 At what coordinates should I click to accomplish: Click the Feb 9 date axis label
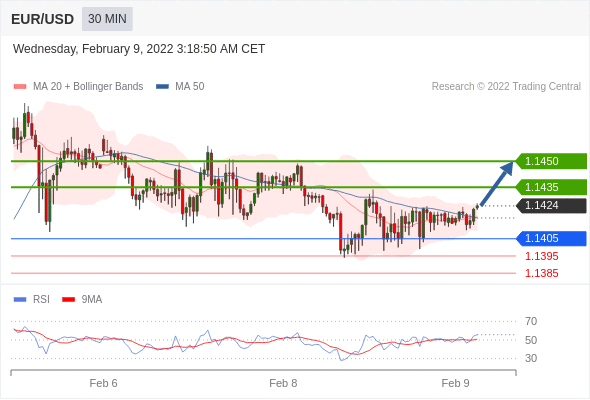[x=455, y=383]
